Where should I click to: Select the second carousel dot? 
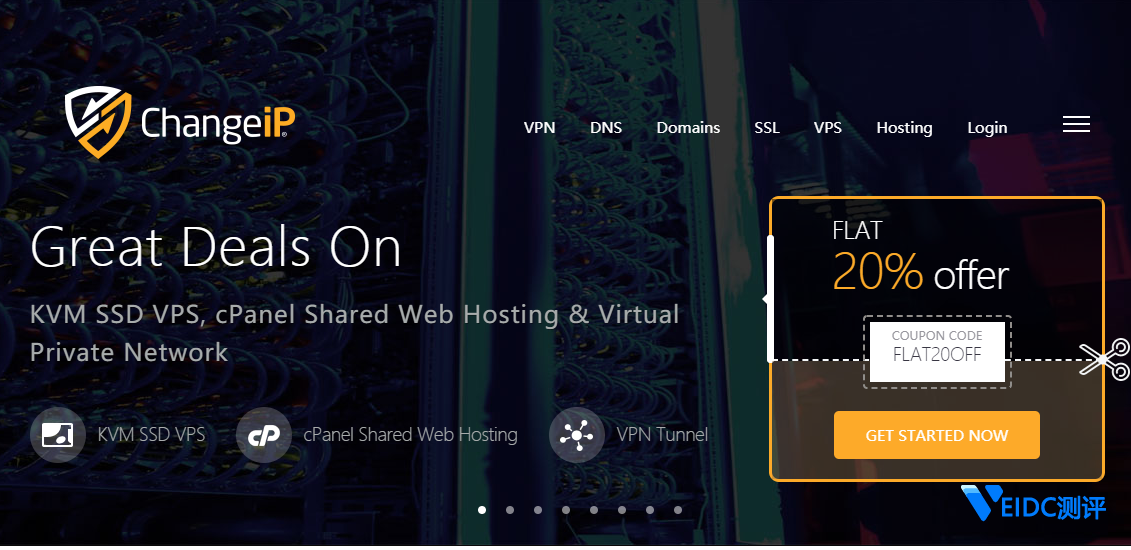tap(510, 510)
